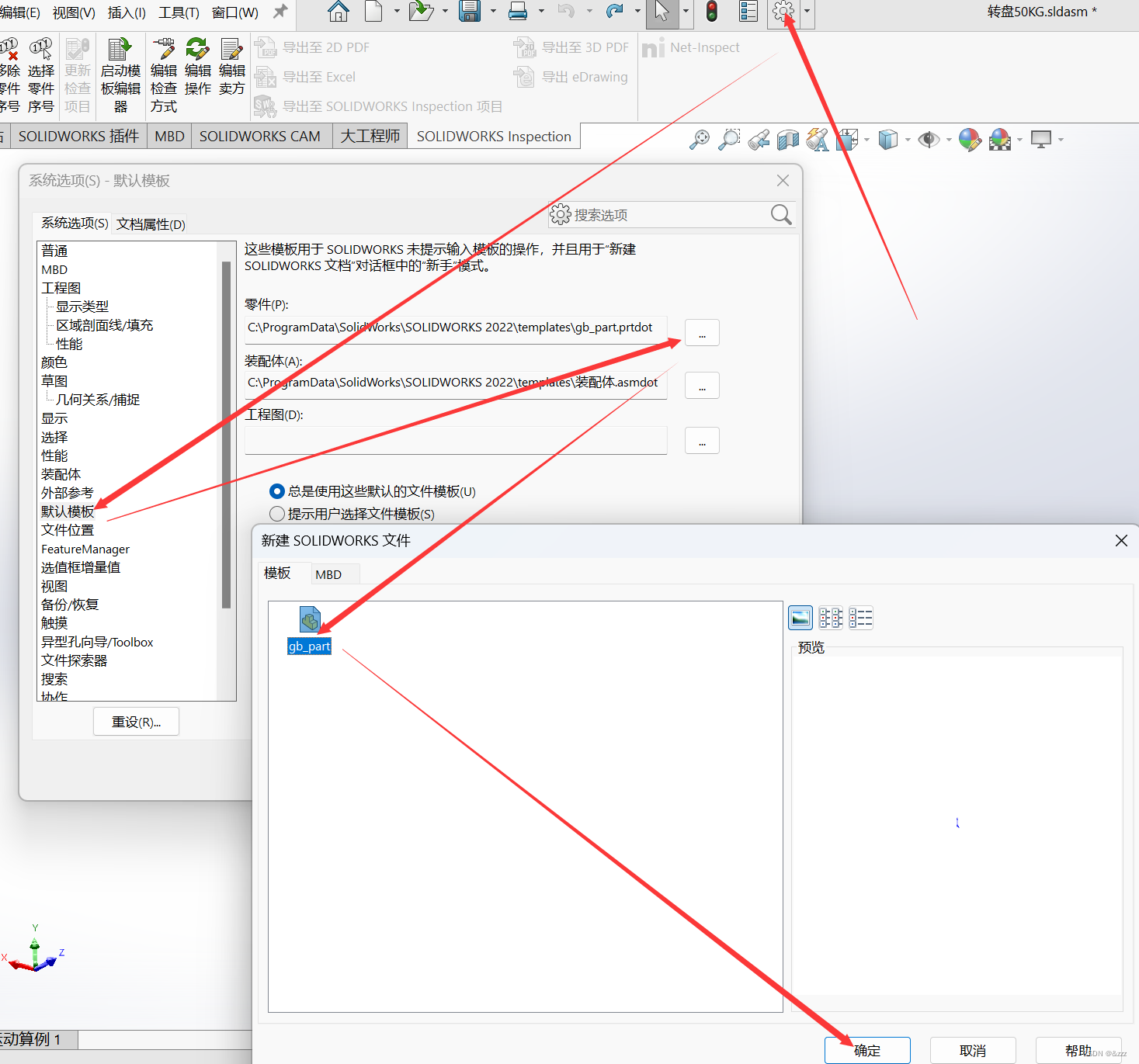
Task: Browse for drawing template with ... button
Action: tap(702, 440)
